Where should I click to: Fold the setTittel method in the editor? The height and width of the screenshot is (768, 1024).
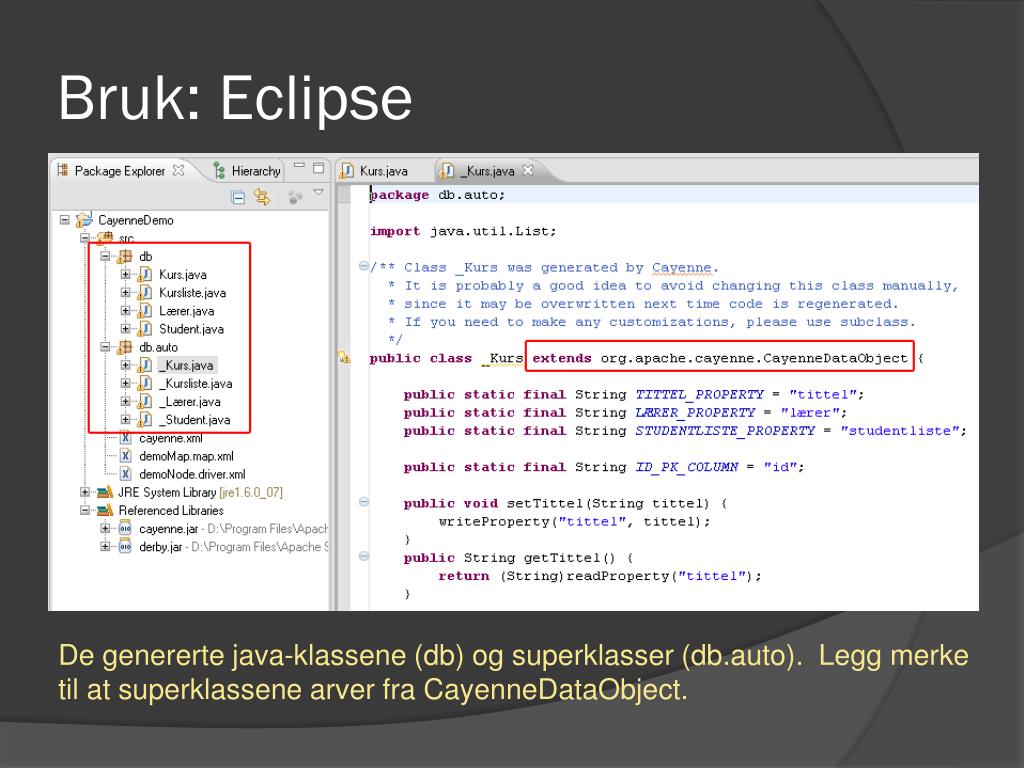363,502
